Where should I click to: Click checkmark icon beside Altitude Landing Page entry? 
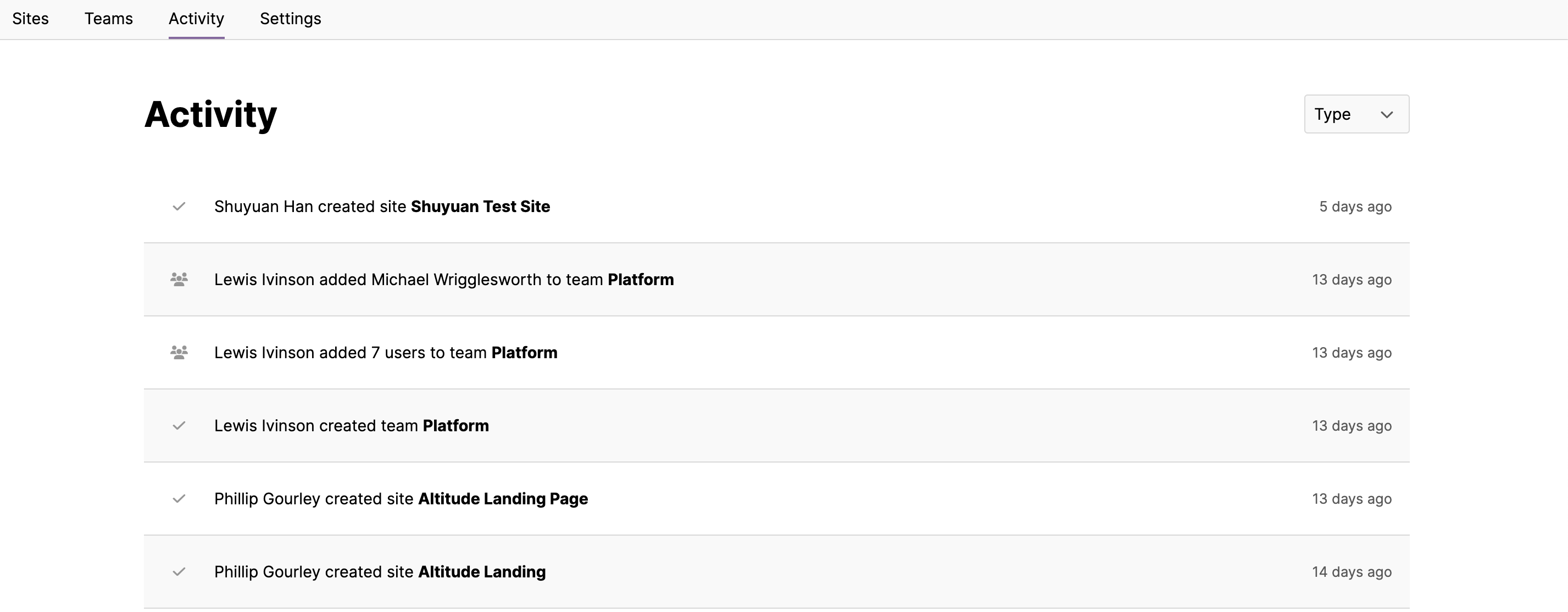[179, 499]
